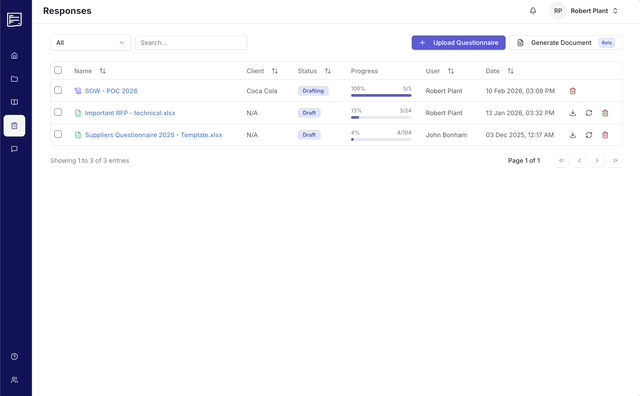Sort the table by Date
The image size is (640, 396).
(510, 71)
